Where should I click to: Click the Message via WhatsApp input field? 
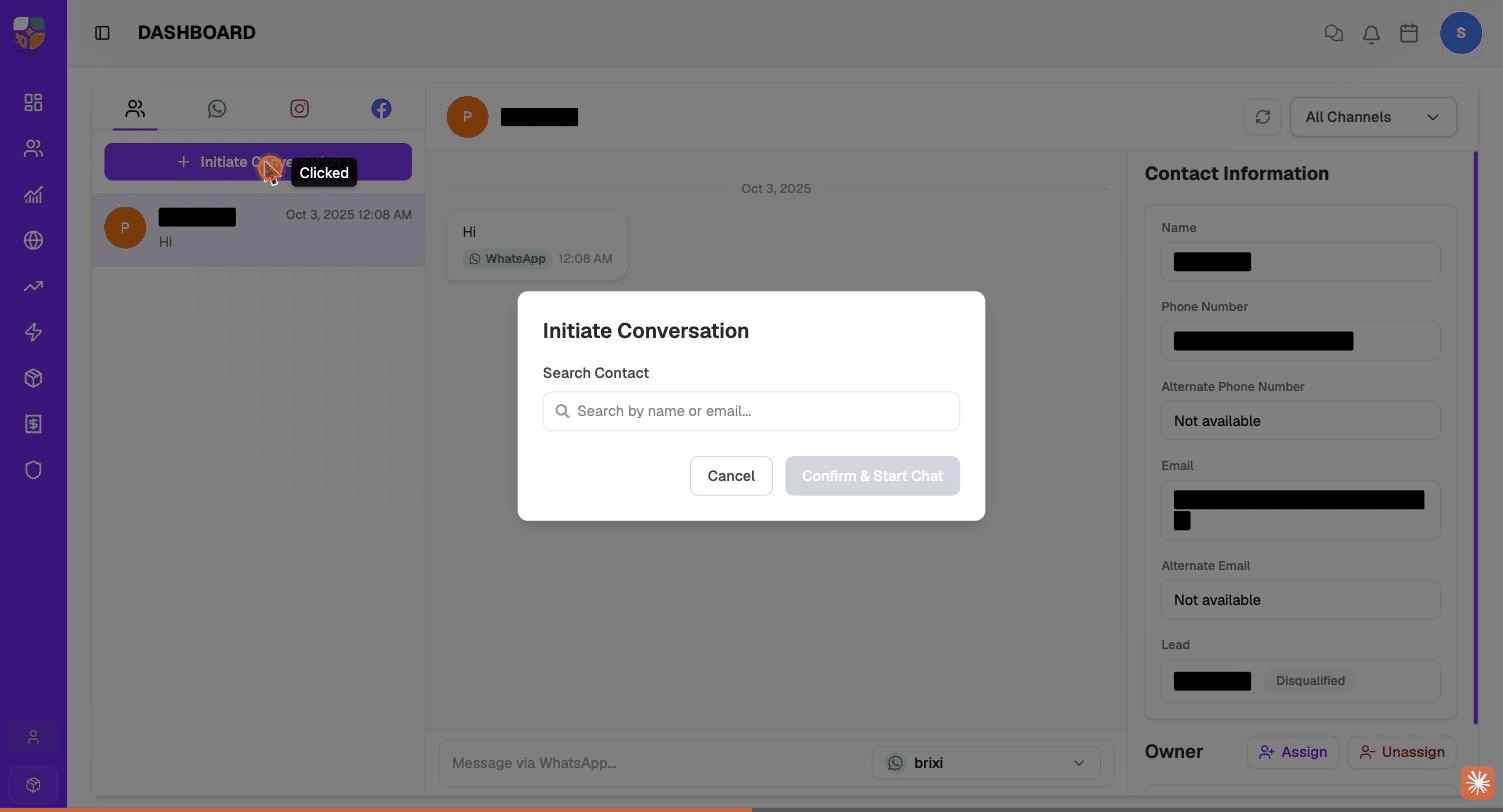pyautogui.click(x=655, y=763)
